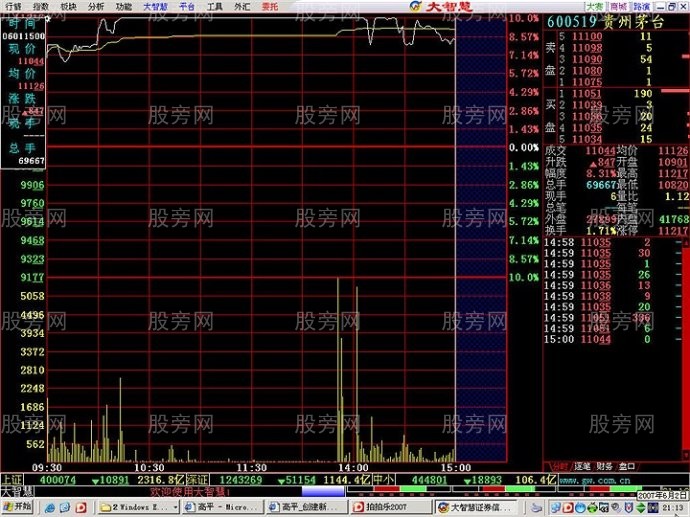Viewport: 690px width, 517px height.
Task: Open the 外汇 menu
Action: (x=242, y=6)
